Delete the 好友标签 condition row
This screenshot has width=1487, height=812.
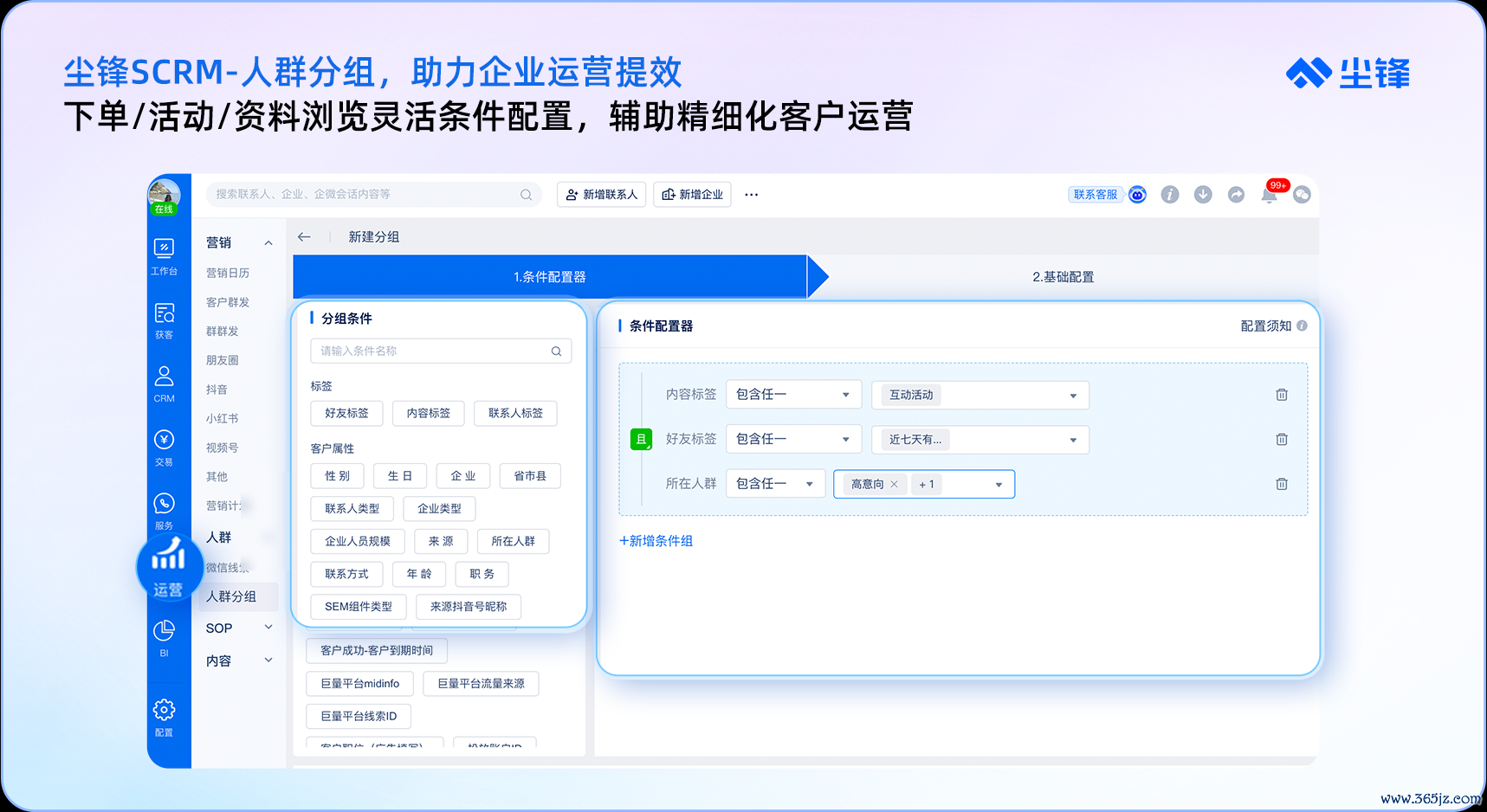tap(1282, 439)
